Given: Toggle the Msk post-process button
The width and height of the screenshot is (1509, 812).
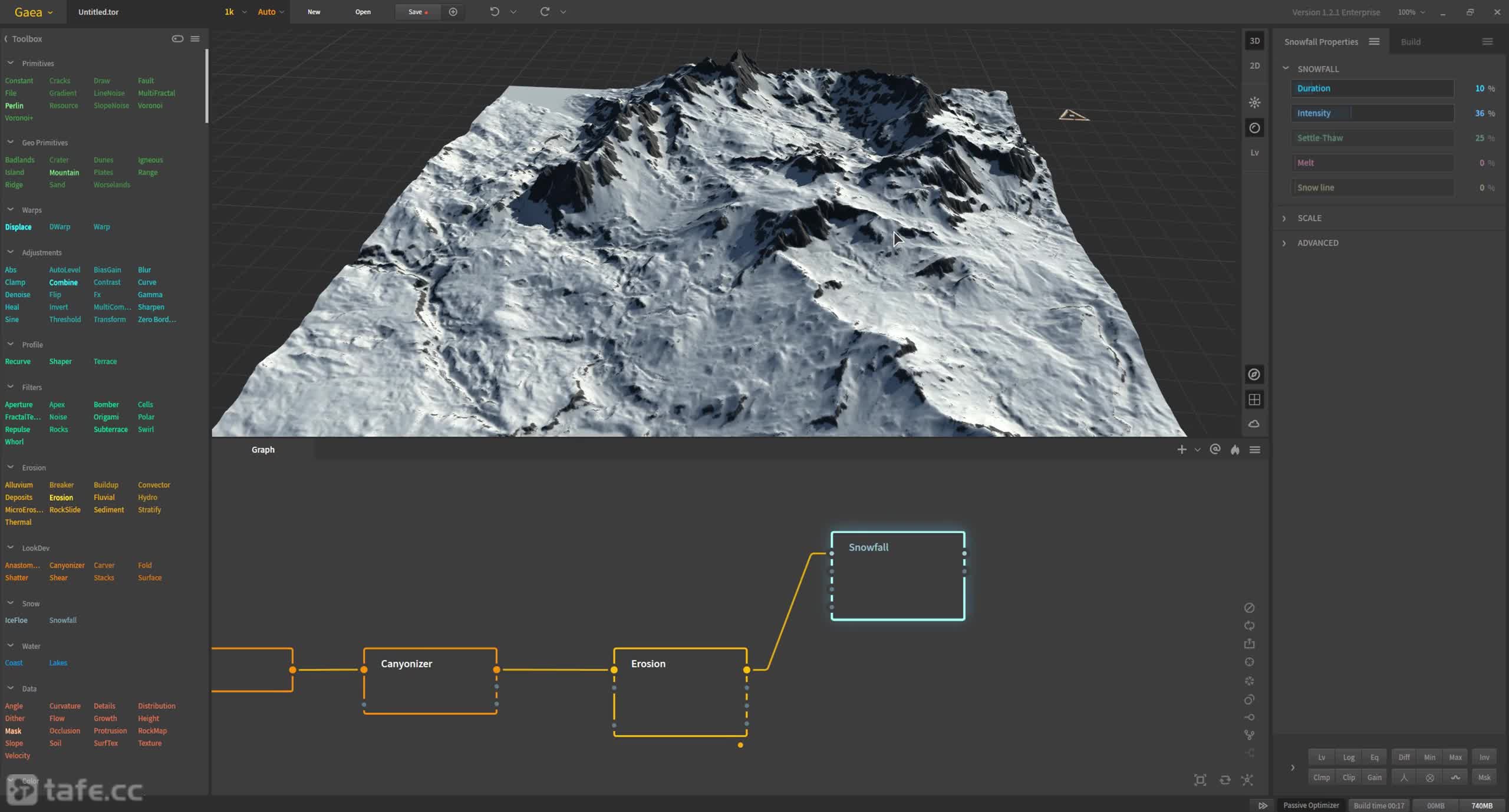Looking at the screenshot, I should pos(1484,778).
